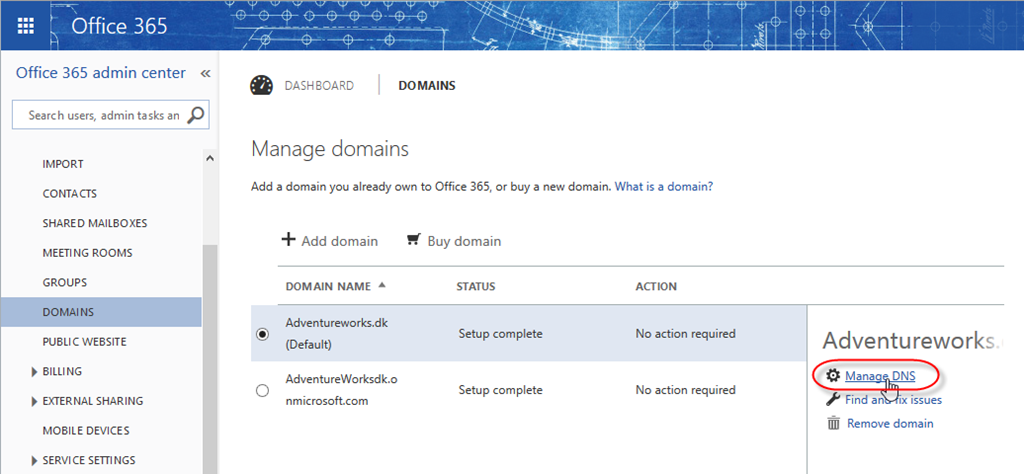Select Domains in the sidebar
Image resolution: width=1024 pixels, height=474 pixels.
coord(101,312)
